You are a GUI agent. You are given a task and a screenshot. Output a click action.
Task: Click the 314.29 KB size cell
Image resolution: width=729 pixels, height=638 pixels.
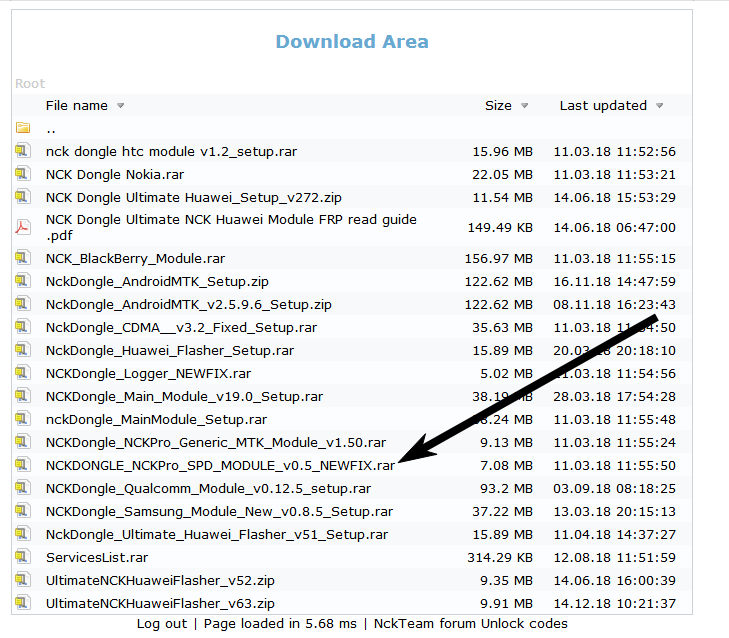click(x=500, y=558)
